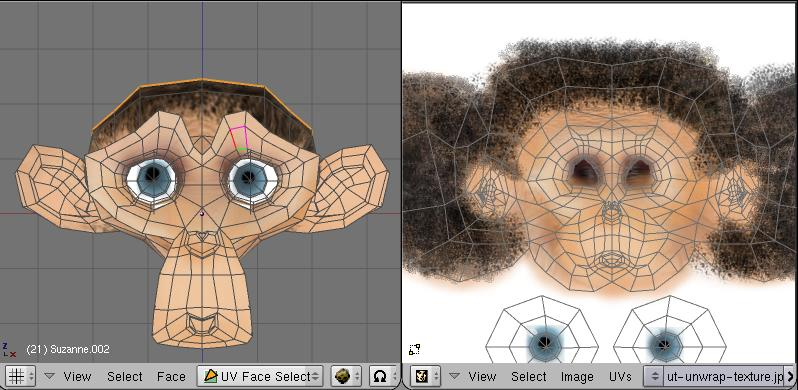Open the Face menu
The image size is (798, 390).
(x=171, y=377)
